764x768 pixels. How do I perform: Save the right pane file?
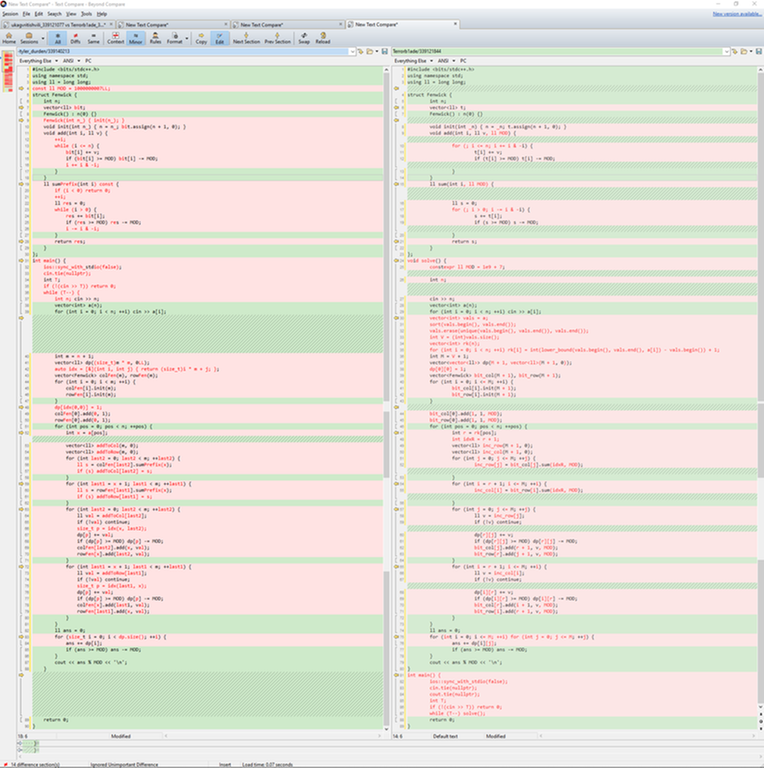[759, 50]
